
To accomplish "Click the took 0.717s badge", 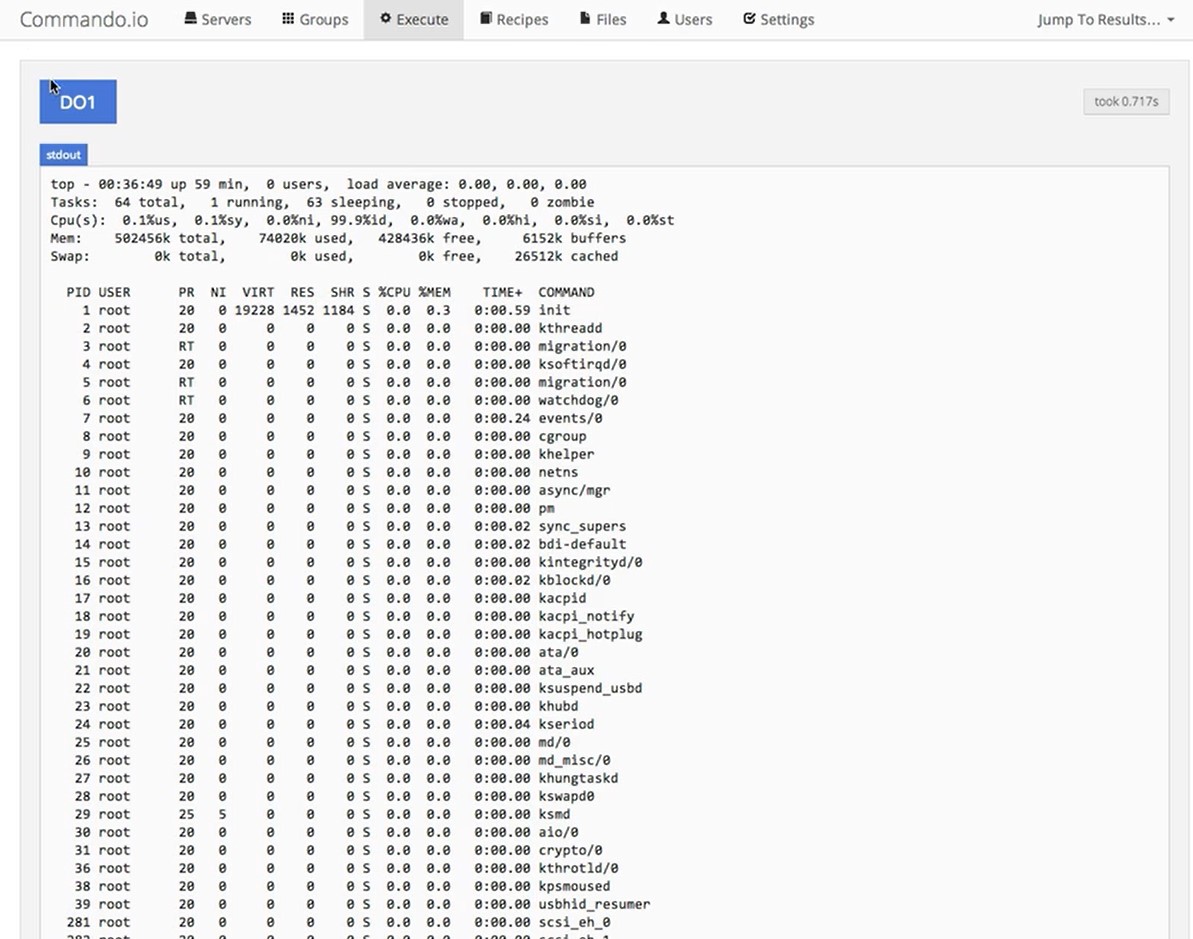I will [1126, 101].
